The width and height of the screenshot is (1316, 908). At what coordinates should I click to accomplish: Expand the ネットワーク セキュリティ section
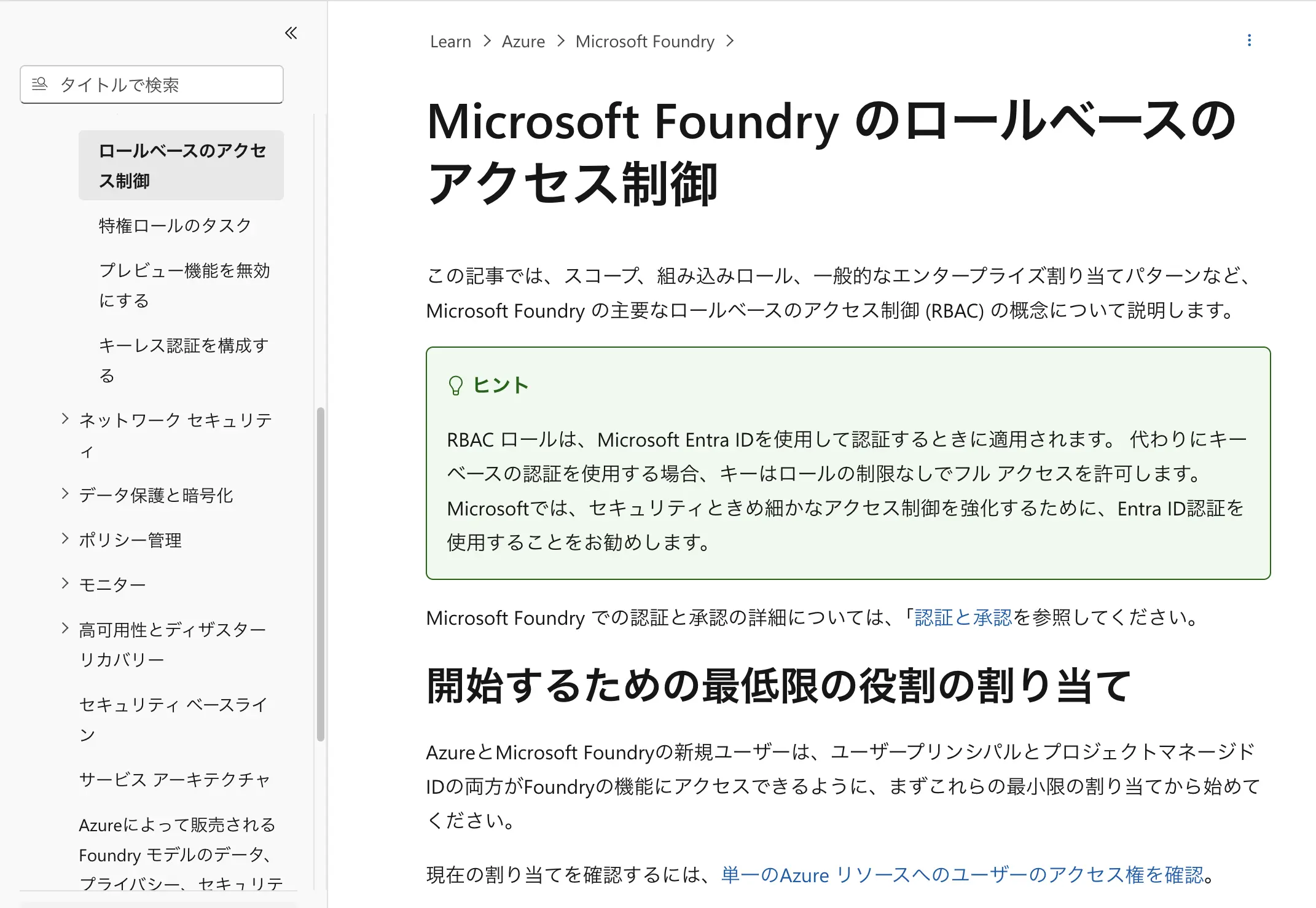coord(65,419)
